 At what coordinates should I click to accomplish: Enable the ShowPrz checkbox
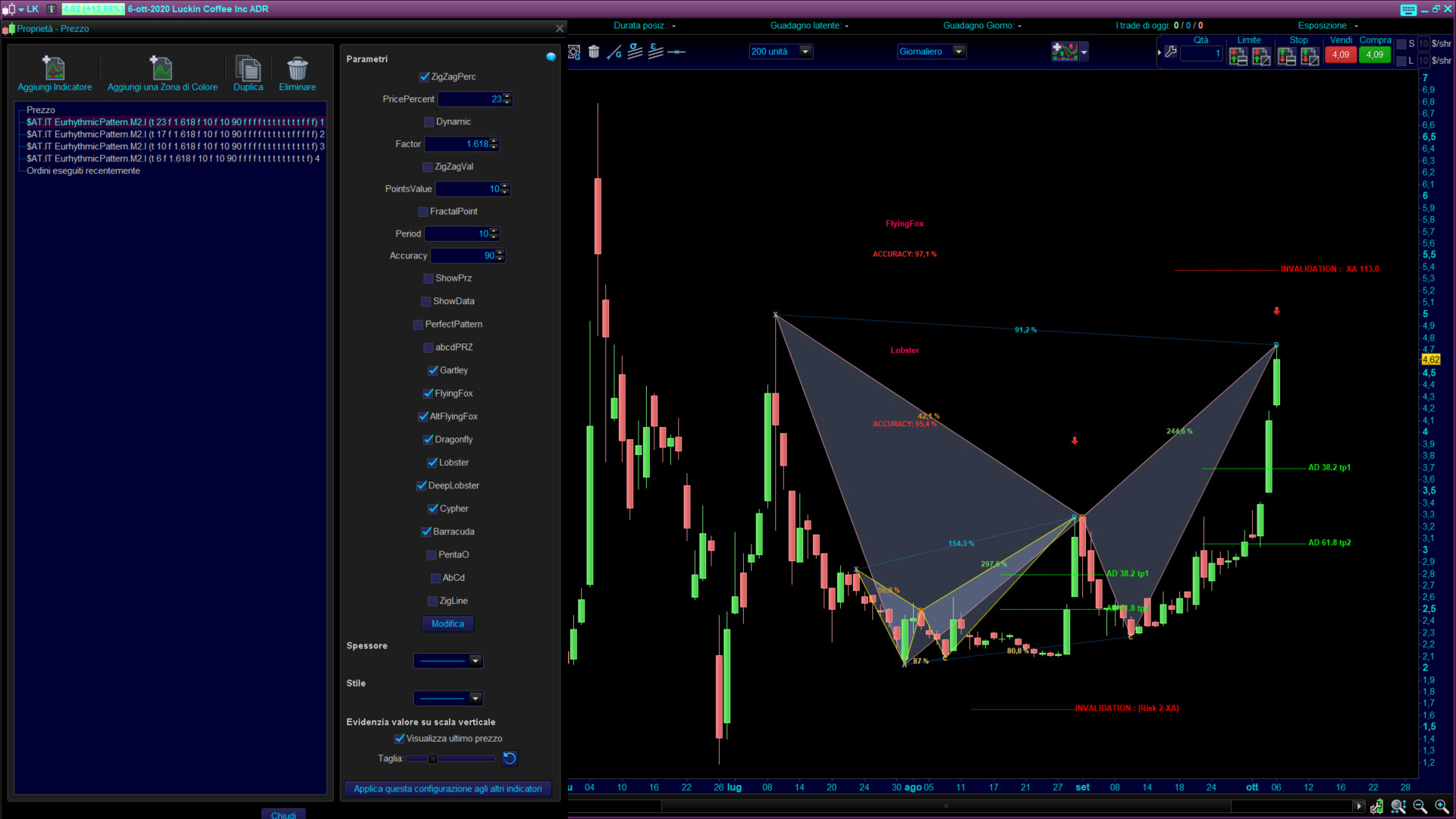[x=428, y=278]
